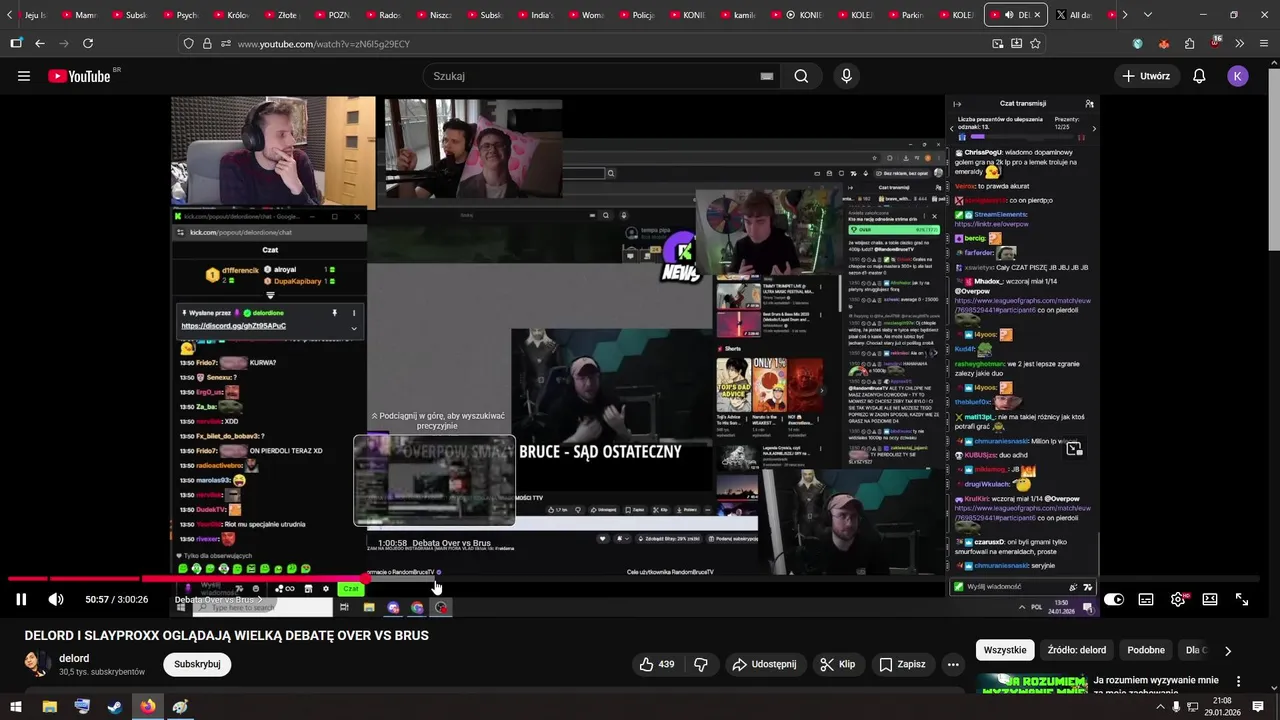Dislike the video
This screenshot has height=720, width=1280.
click(701, 664)
